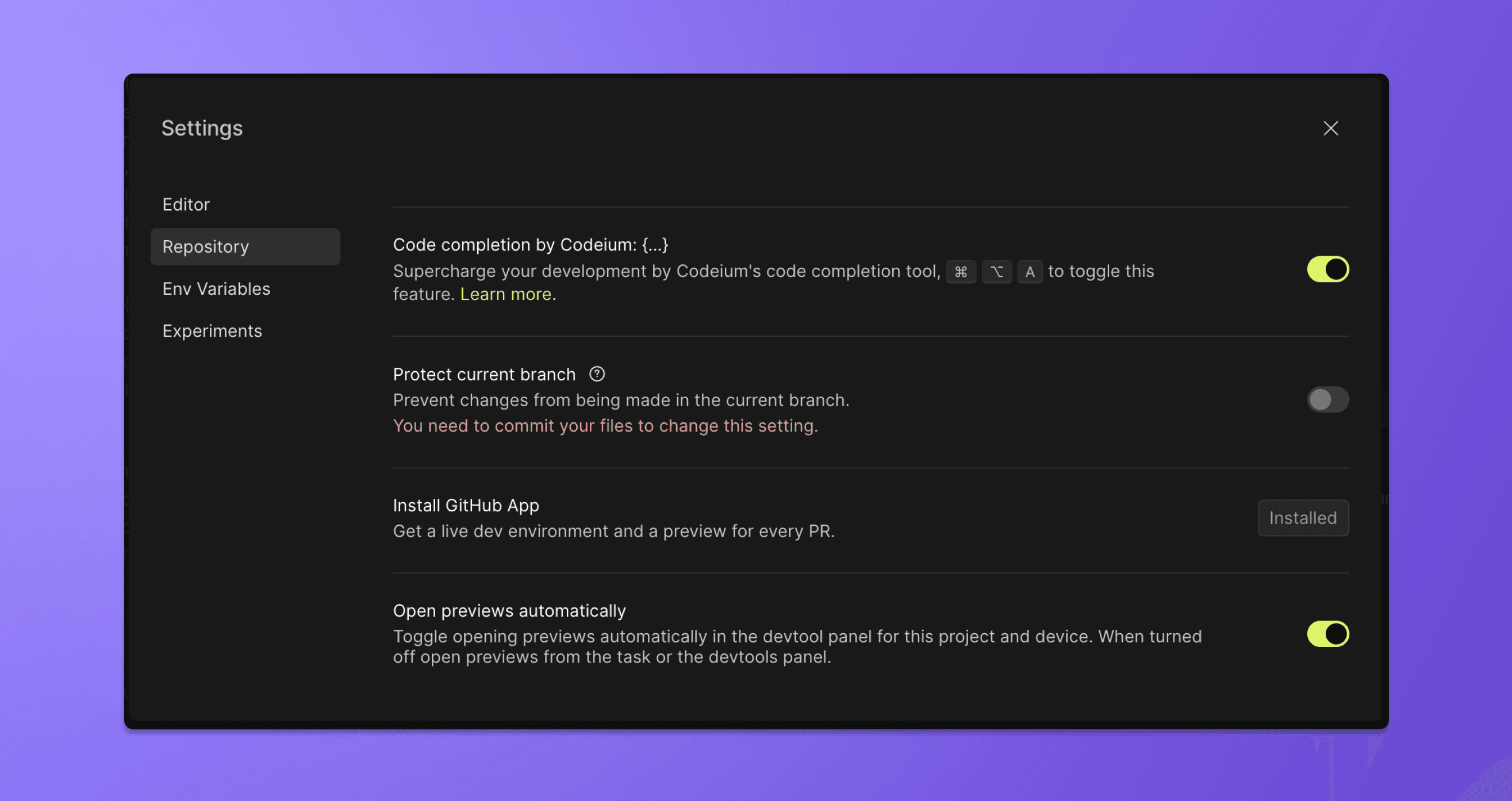Switch to Env Variables section
Viewport: 1512px width, 801px height.
click(x=216, y=288)
